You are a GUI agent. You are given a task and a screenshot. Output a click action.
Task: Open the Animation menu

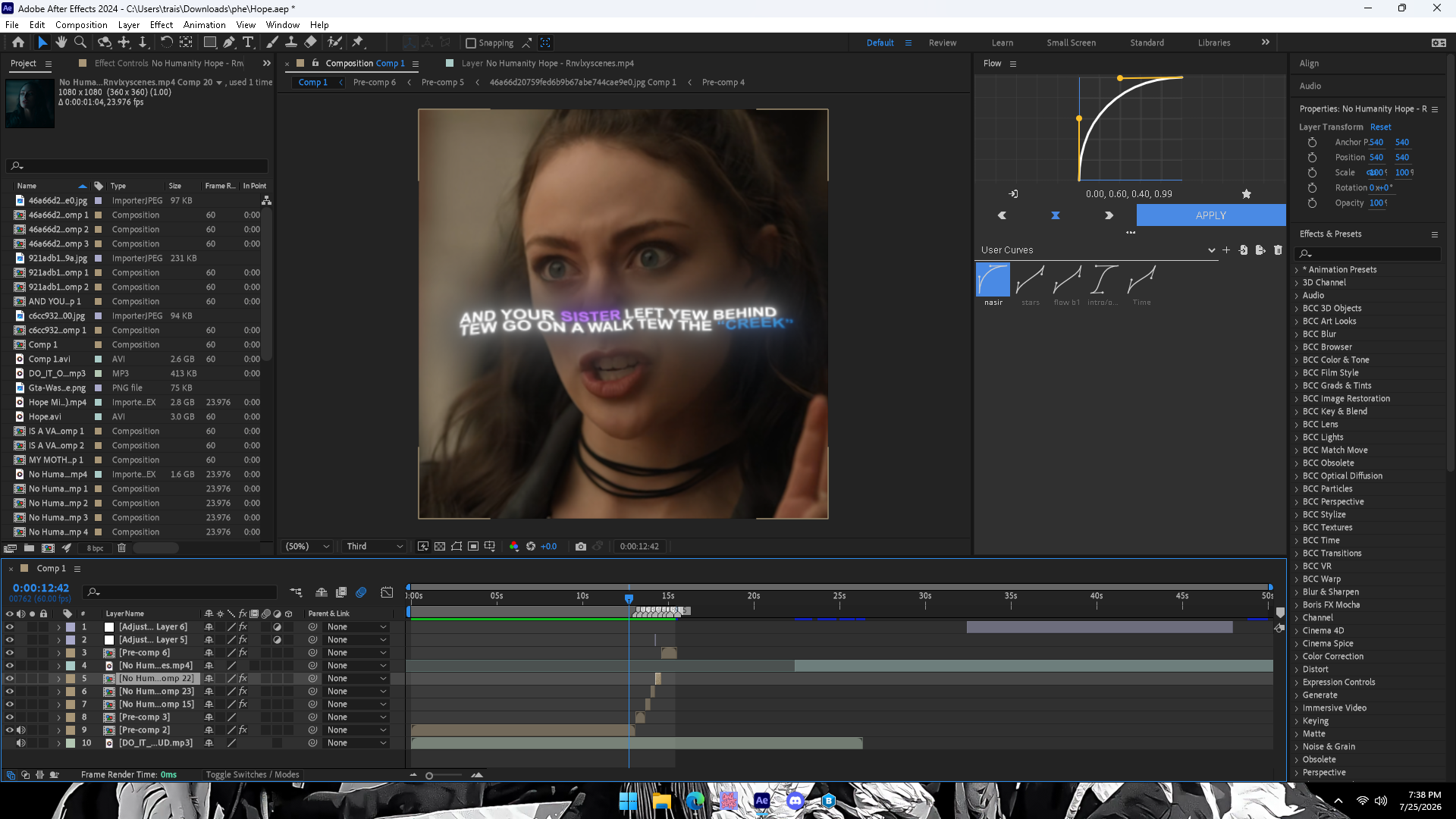pyautogui.click(x=204, y=25)
